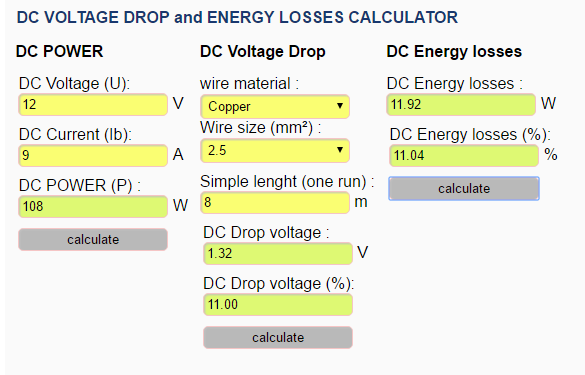The width and height of the screenshot is (585, 375).
Task: Click the calculator page title text
Action: coord(237,17)
